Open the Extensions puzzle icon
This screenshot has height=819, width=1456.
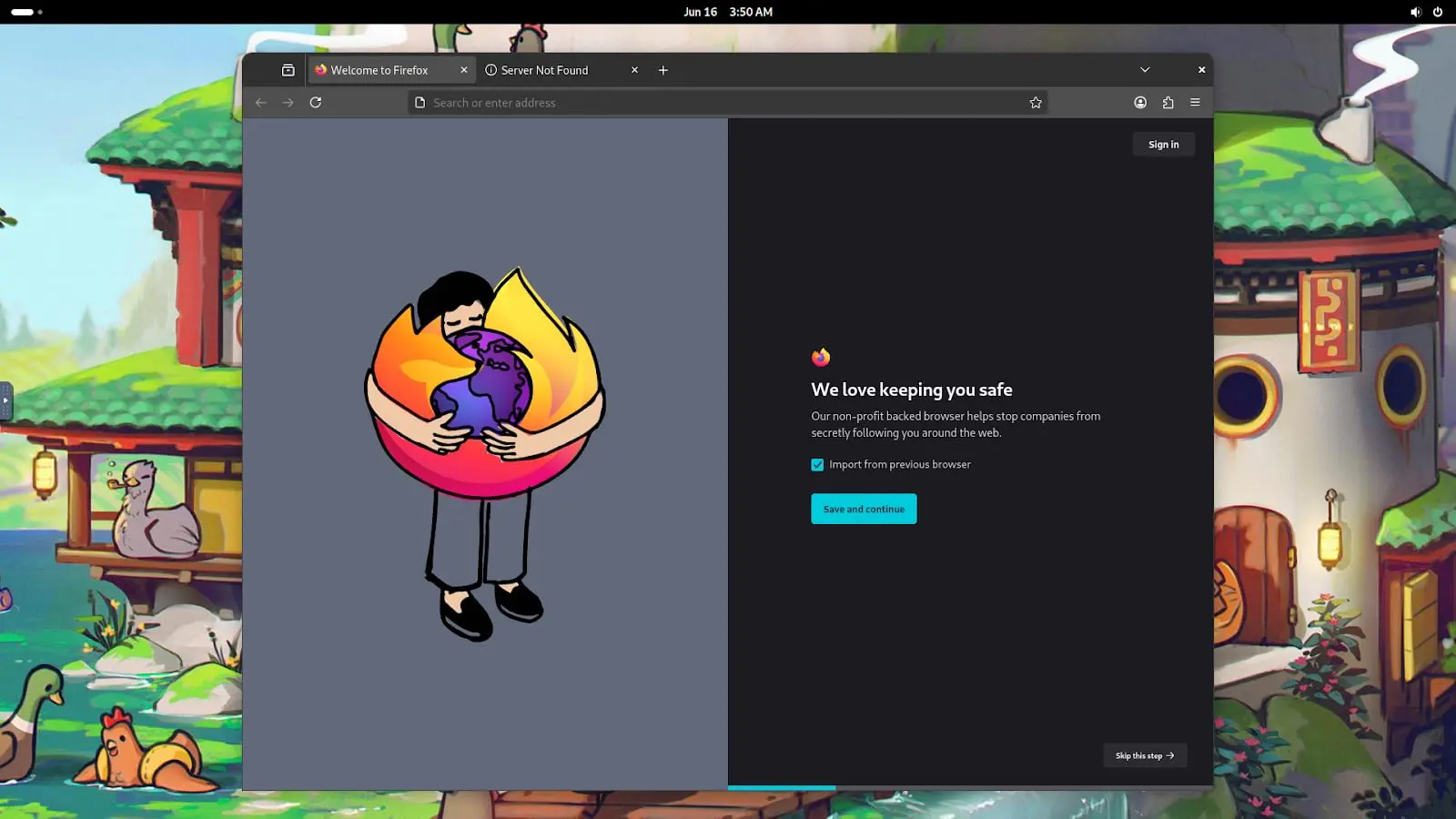[x=1168, y=103]
